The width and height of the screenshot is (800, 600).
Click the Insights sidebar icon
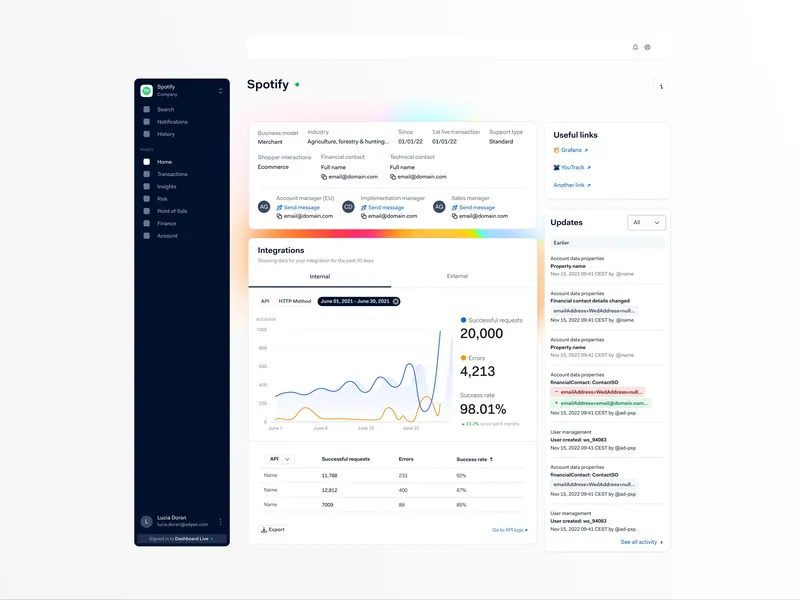tap(146, 186)
